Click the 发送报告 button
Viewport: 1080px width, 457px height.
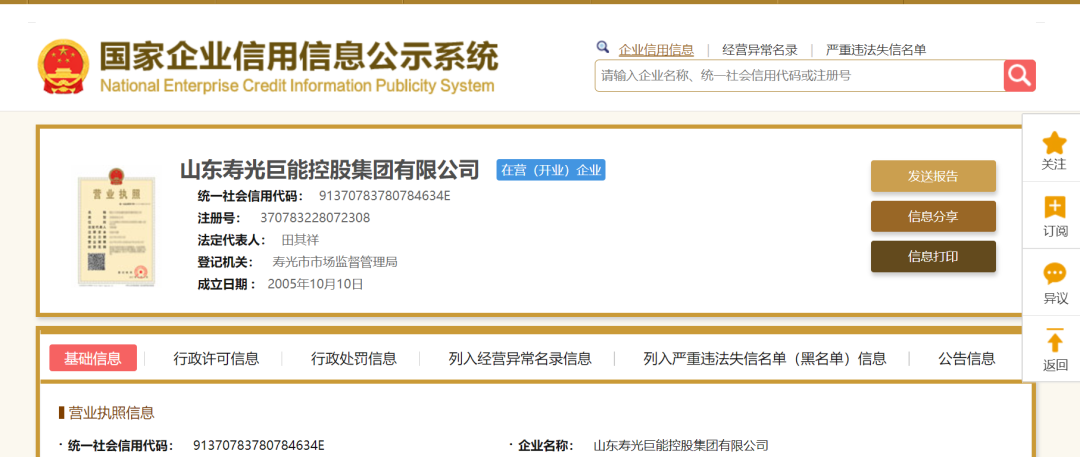tap(933, 176)
